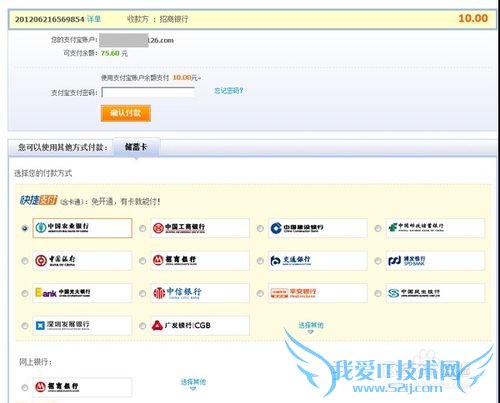
Task: Select online banking Merchants Bank radio button
Action: click(x=25, y=387)
